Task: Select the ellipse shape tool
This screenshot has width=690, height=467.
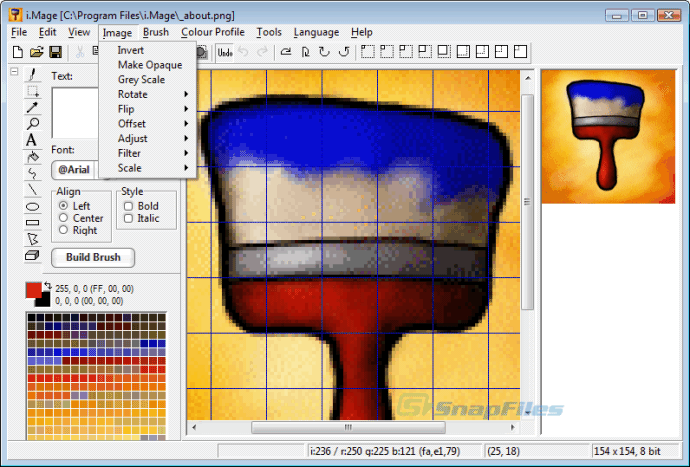Action: click(32, 206)
